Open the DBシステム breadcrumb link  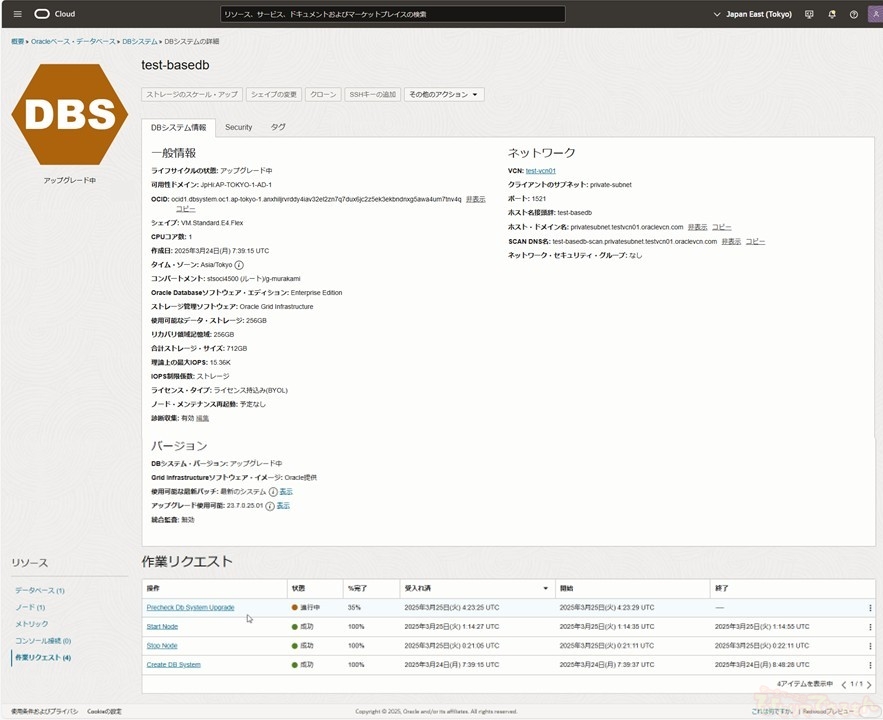tap(140, 42)
